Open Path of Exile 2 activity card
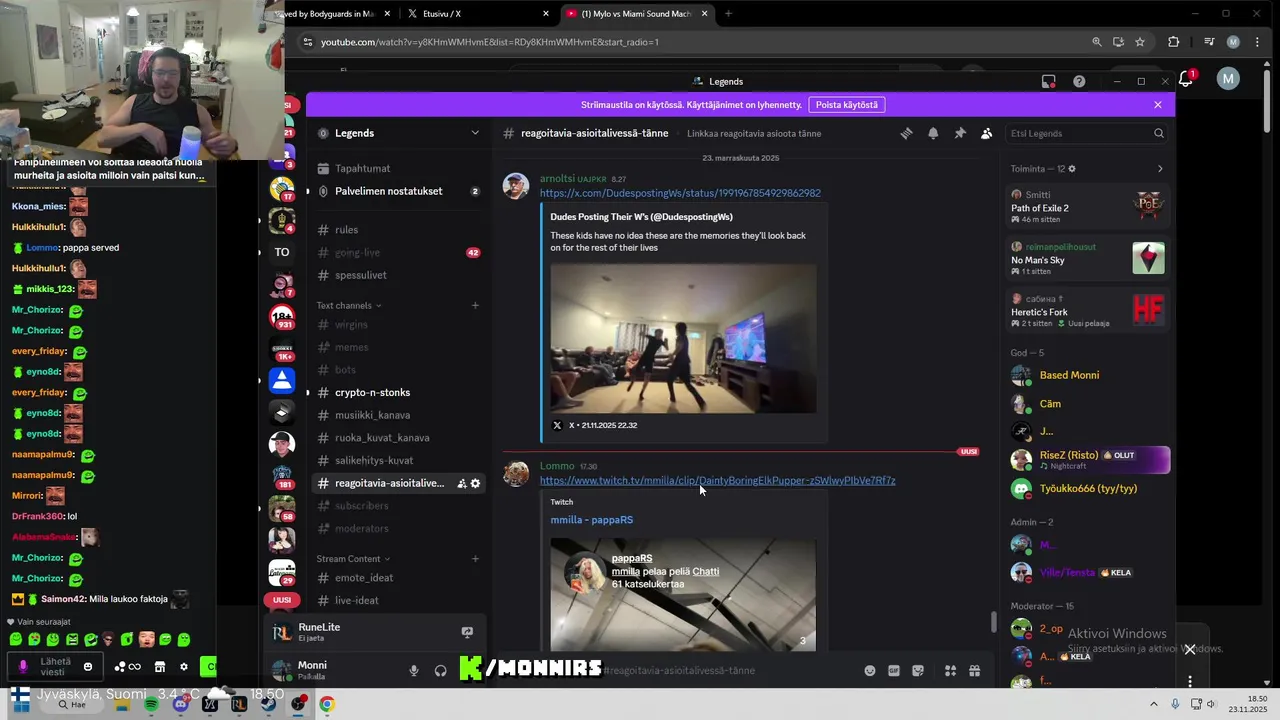The image size is (1280, 720). tap(1087, 208)
